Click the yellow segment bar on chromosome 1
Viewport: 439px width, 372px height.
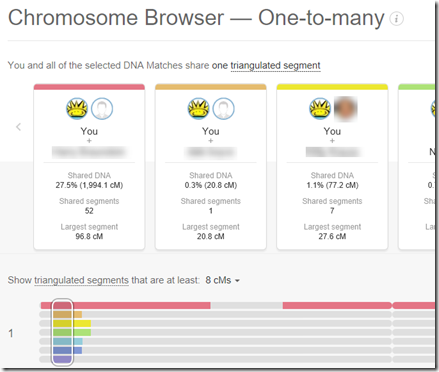coord(72,323)
